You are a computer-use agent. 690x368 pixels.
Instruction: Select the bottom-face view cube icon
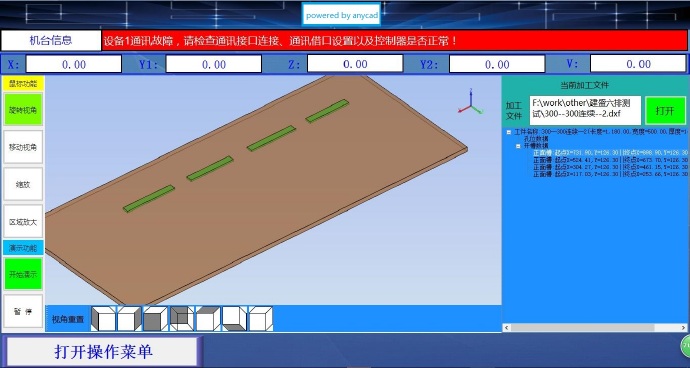point(234,319)
